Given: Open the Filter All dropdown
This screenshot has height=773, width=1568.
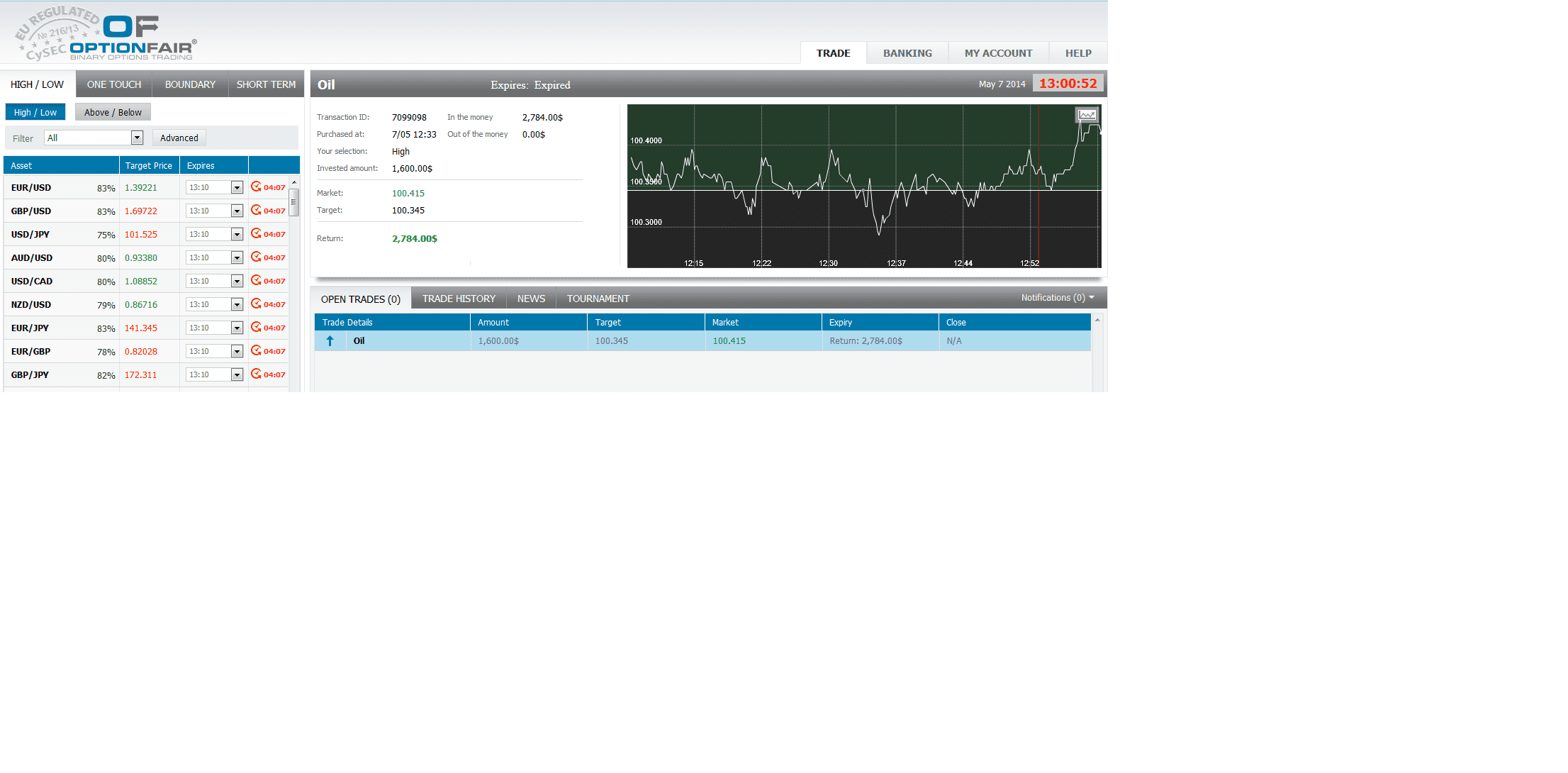Looking at the screenshot, I should (x=137, y=138).
